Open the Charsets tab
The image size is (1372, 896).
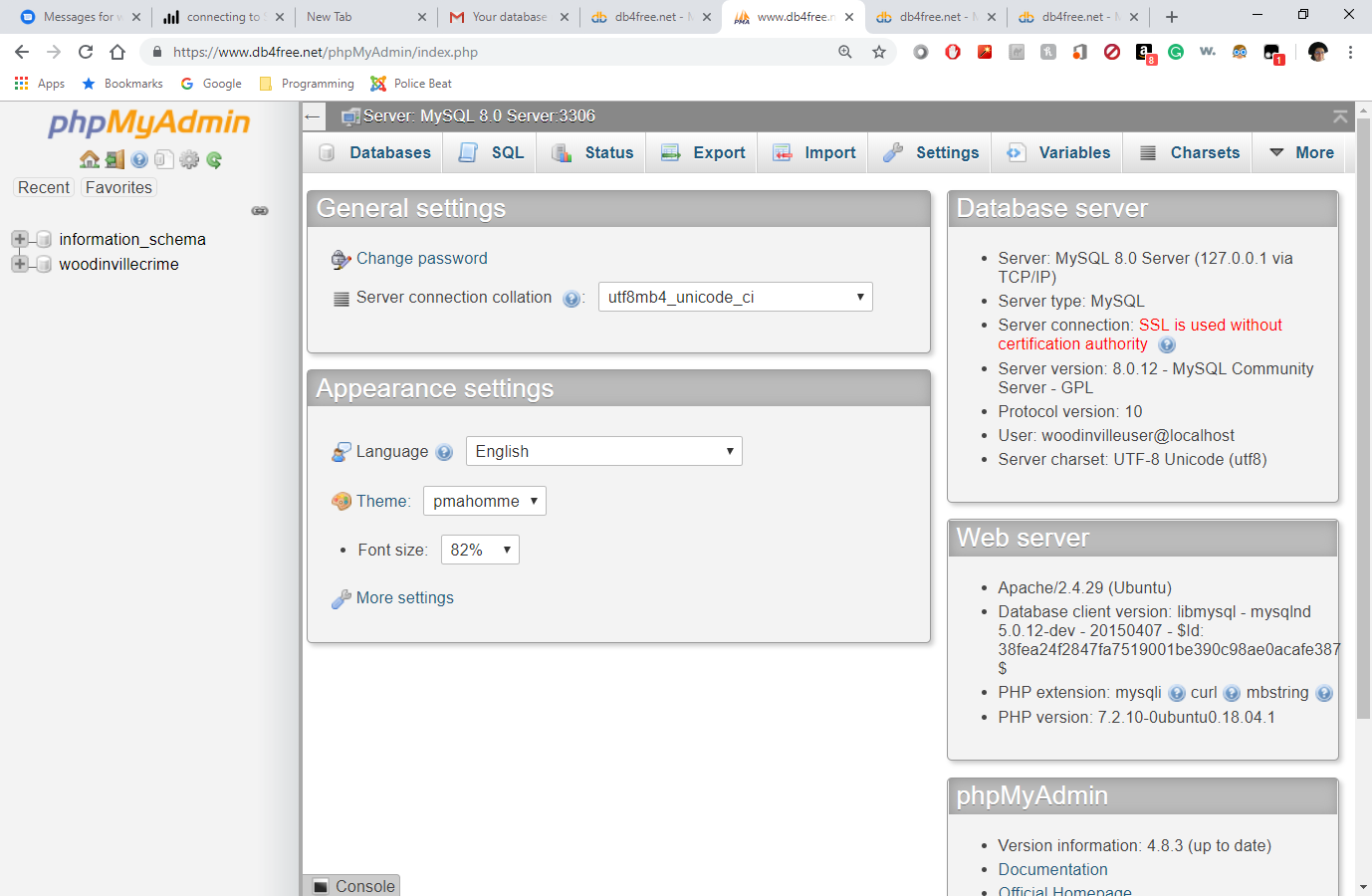point(1190,152)
